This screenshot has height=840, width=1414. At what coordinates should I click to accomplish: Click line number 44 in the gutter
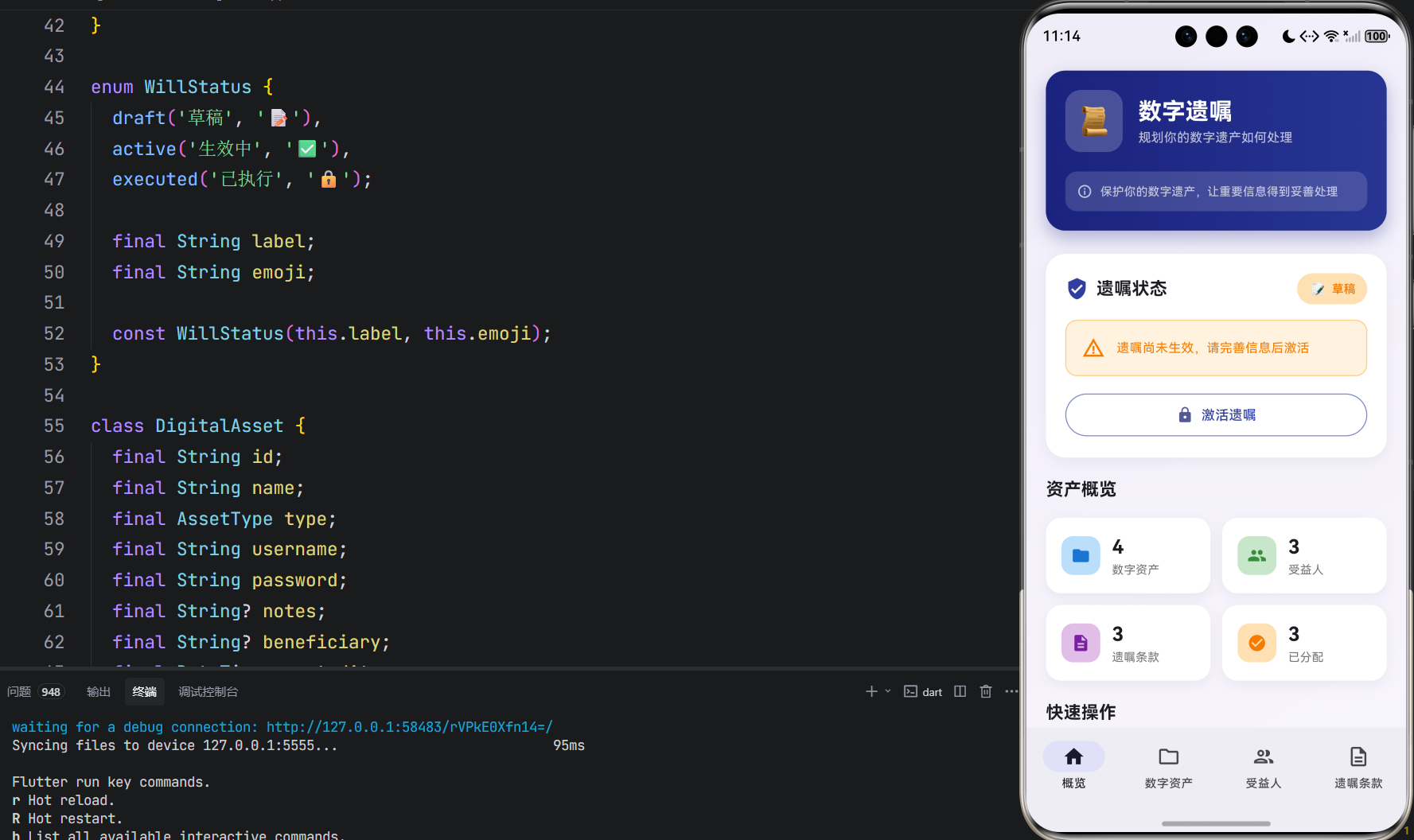[x=54, y=87]
